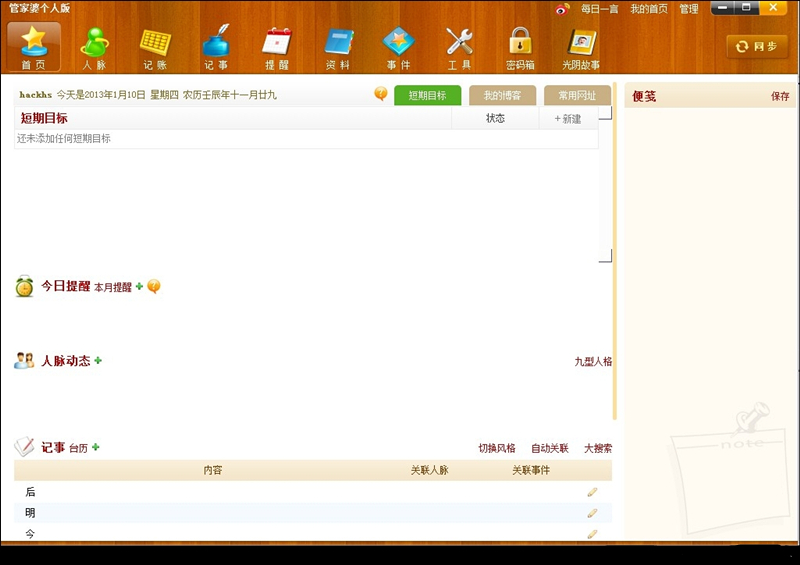Click the 关联事件 column header

click(531, 470)
